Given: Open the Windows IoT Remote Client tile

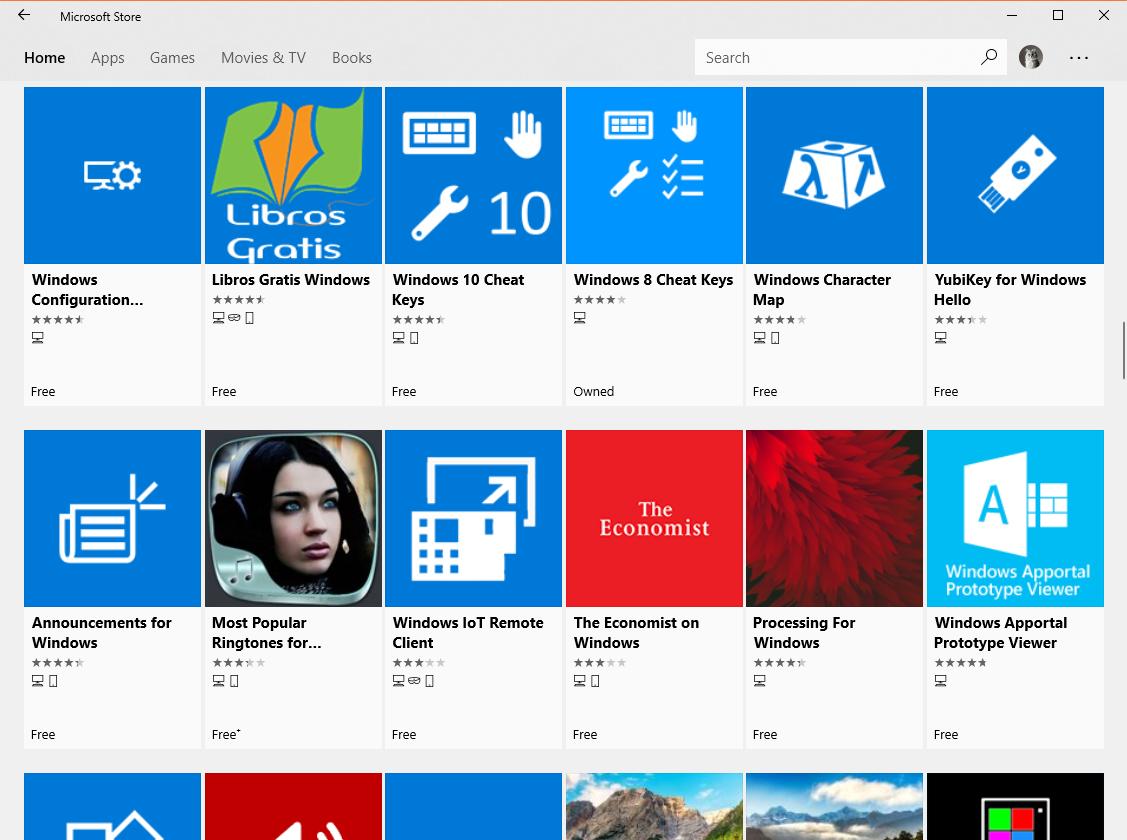Looking at the screenshot, I should (x=472, y=518).
